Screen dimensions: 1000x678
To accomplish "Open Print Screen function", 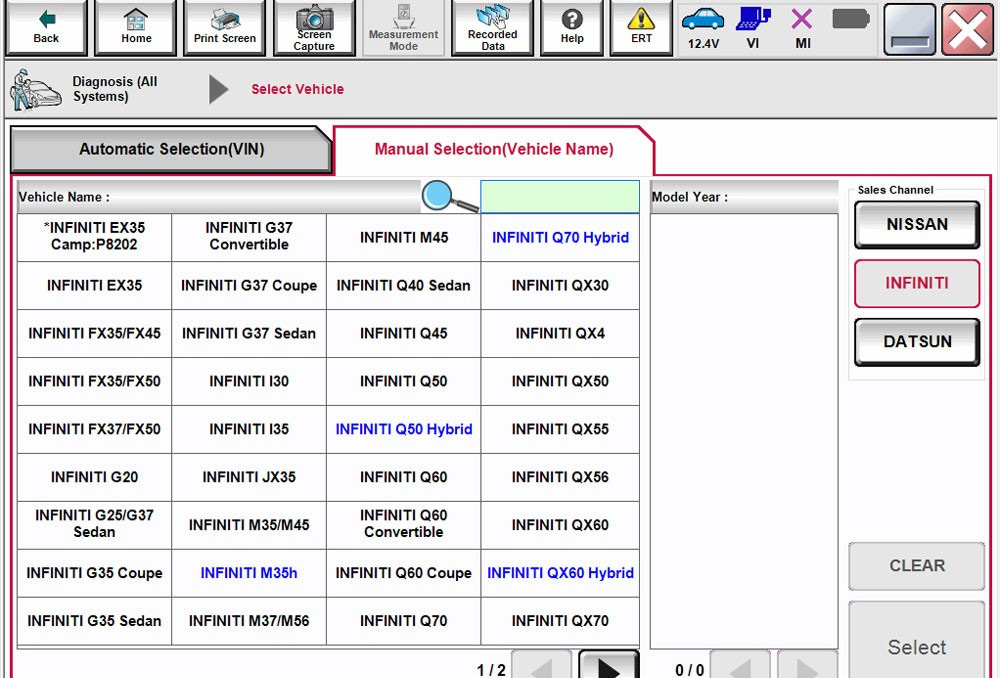I will (224, 27).
